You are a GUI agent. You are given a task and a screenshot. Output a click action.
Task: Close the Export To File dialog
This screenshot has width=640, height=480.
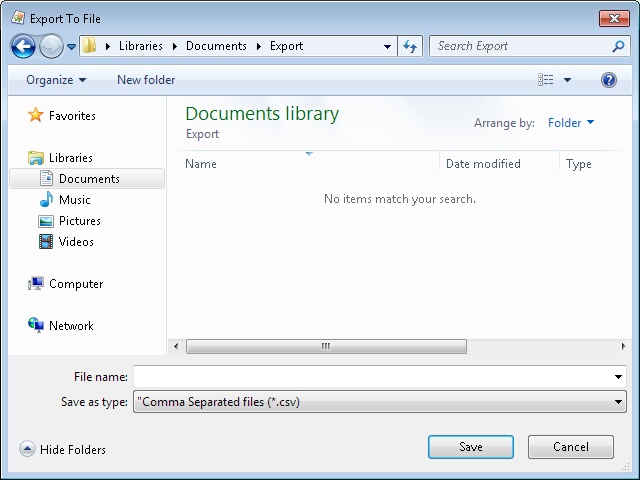(614, 18)
